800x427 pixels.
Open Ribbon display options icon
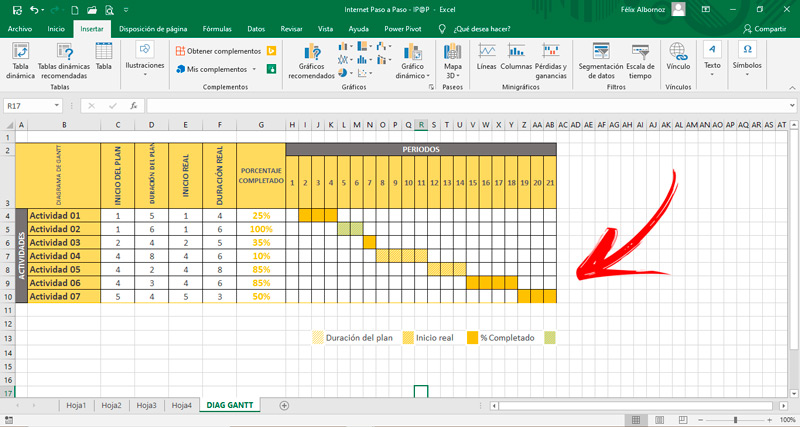[706, 9]
